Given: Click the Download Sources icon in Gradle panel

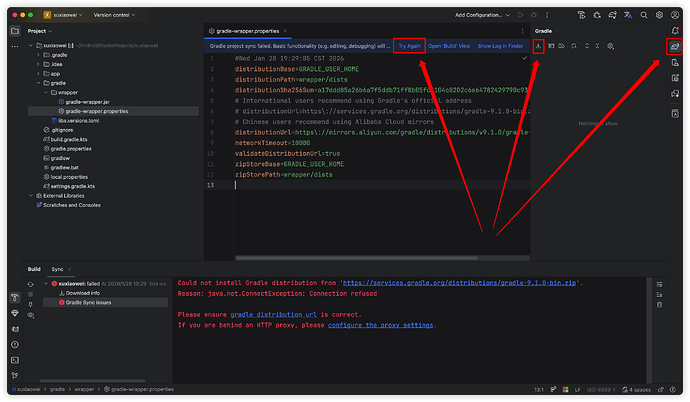Looking at the screenshot, I should [540, 46].
